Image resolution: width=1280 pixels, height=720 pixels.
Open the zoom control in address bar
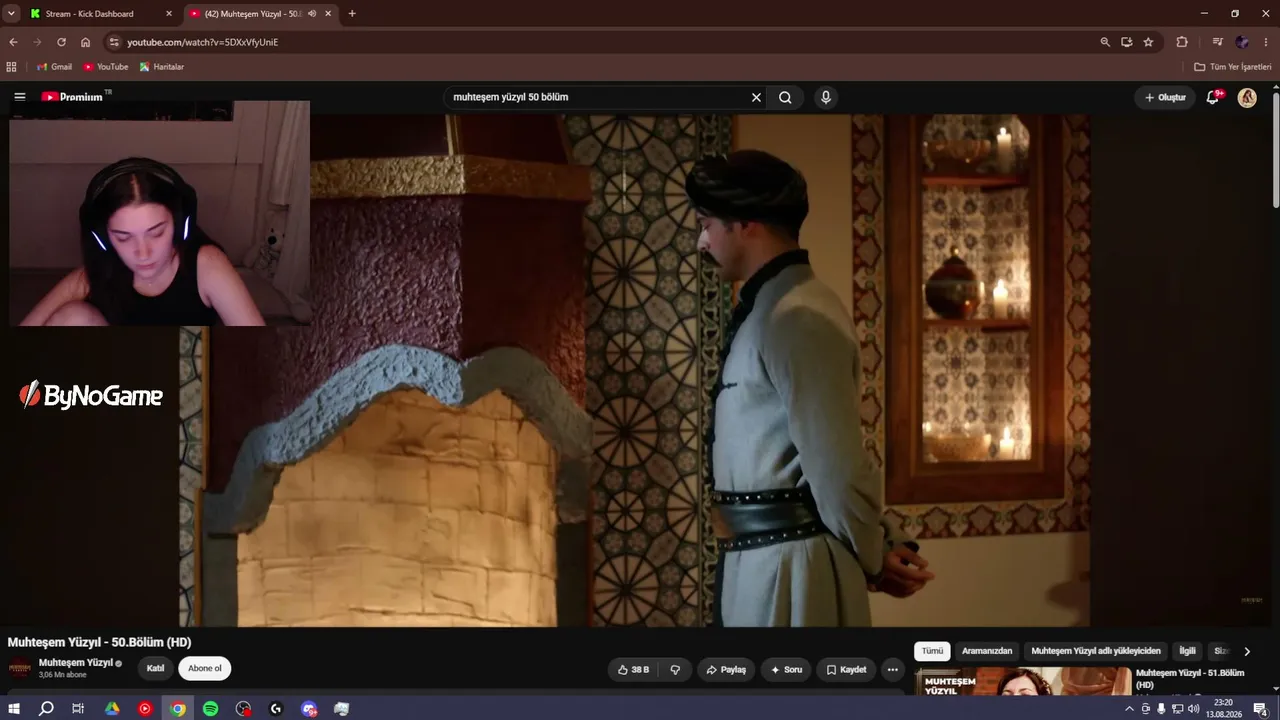(1105, 42)
